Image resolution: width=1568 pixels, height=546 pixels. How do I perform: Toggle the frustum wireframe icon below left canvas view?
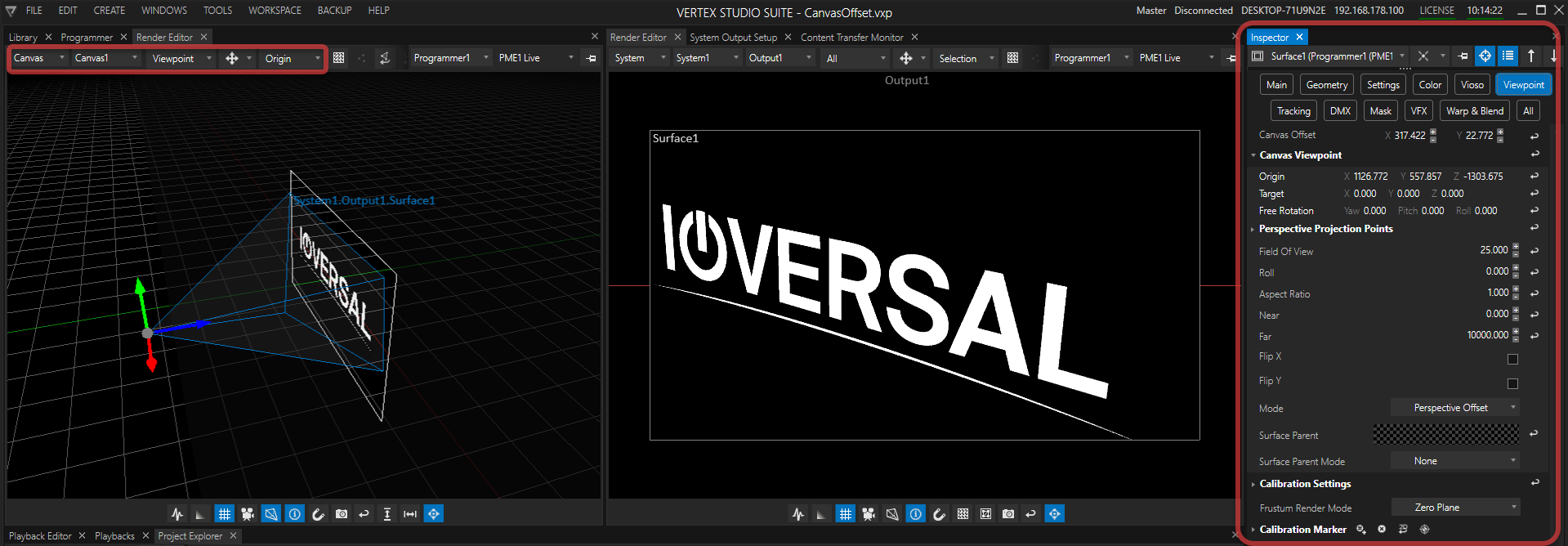[271, 514]
